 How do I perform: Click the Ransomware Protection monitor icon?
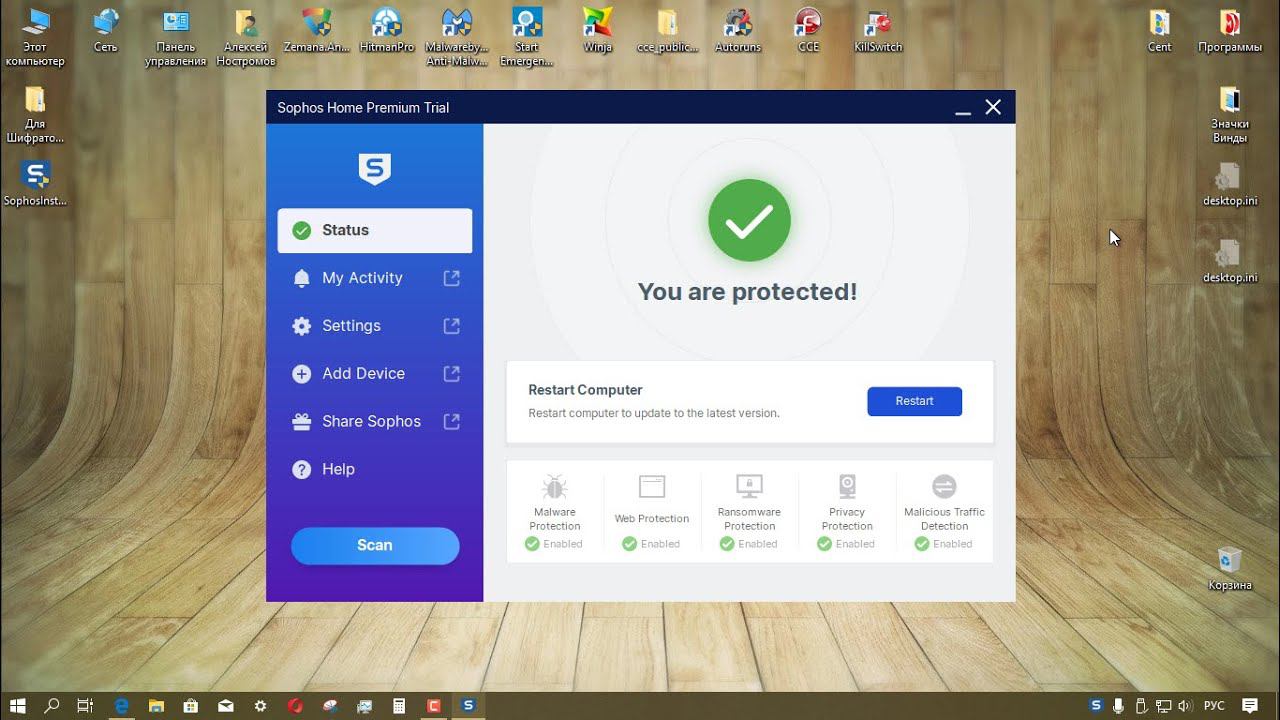749,487
